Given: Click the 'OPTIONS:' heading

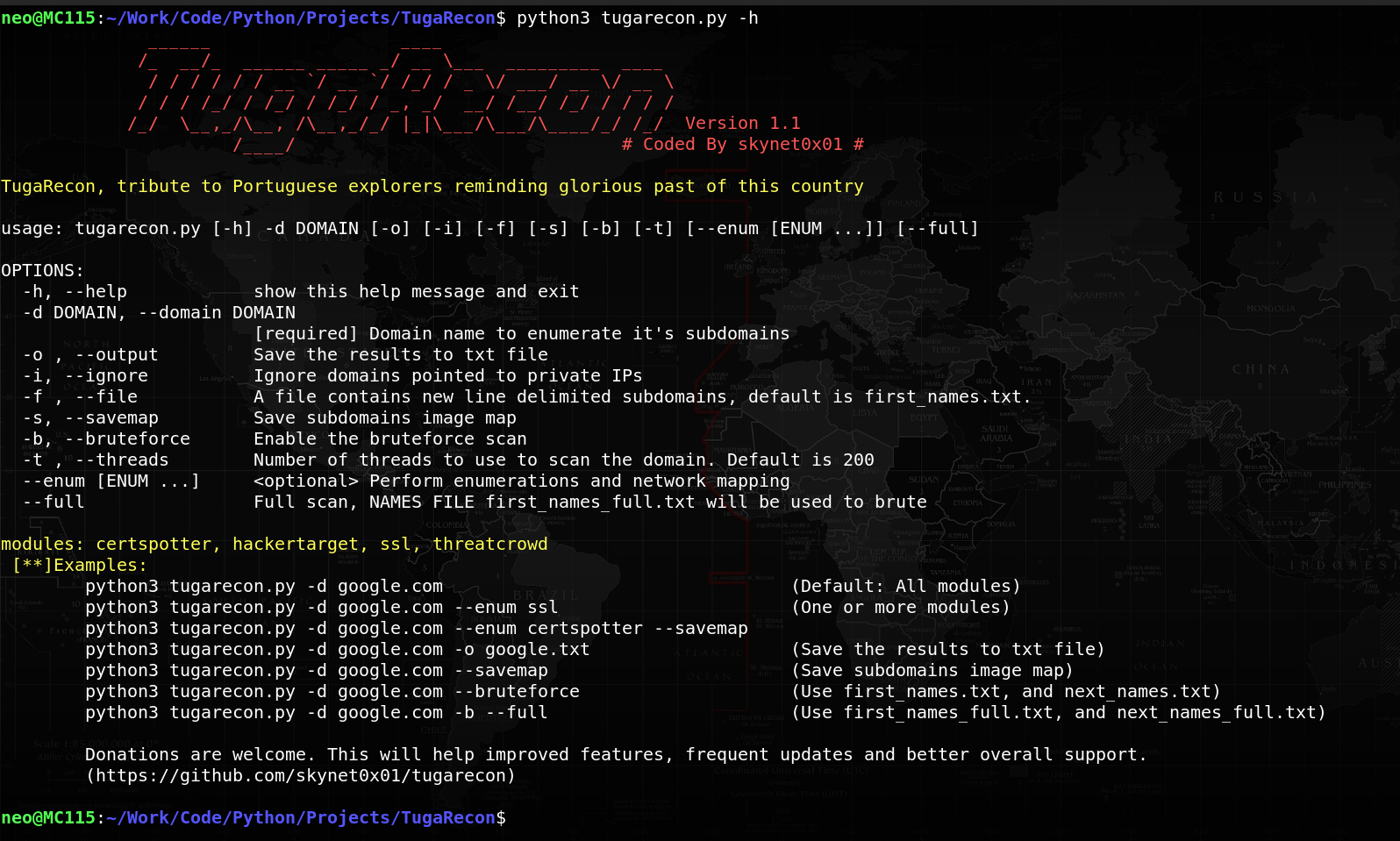Looking at the screenshot, I should click(43, 270).
